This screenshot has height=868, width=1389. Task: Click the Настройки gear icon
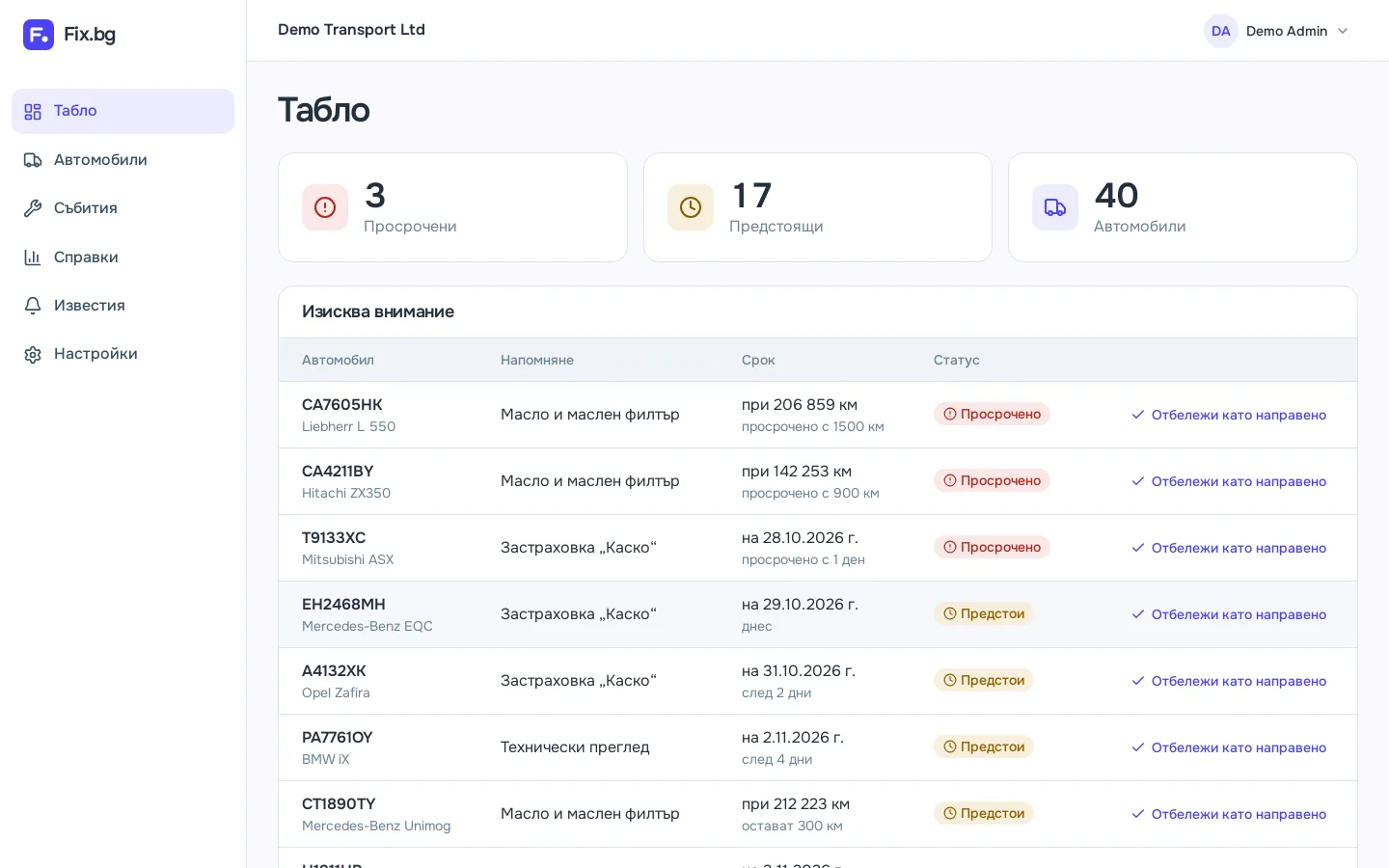point(33,354)
